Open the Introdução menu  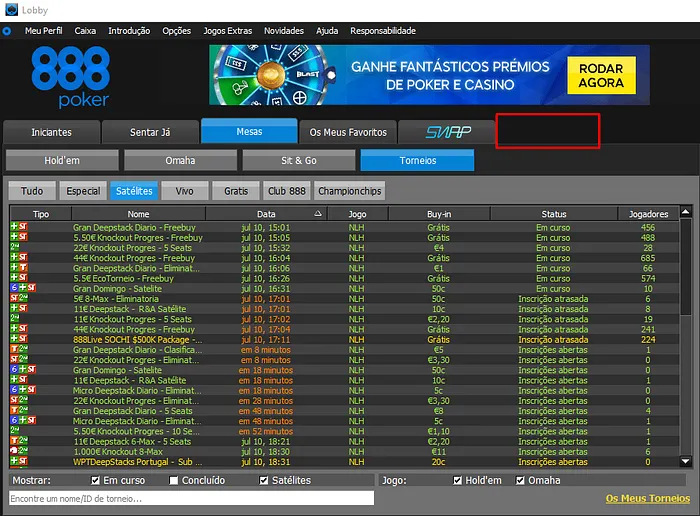129,31
